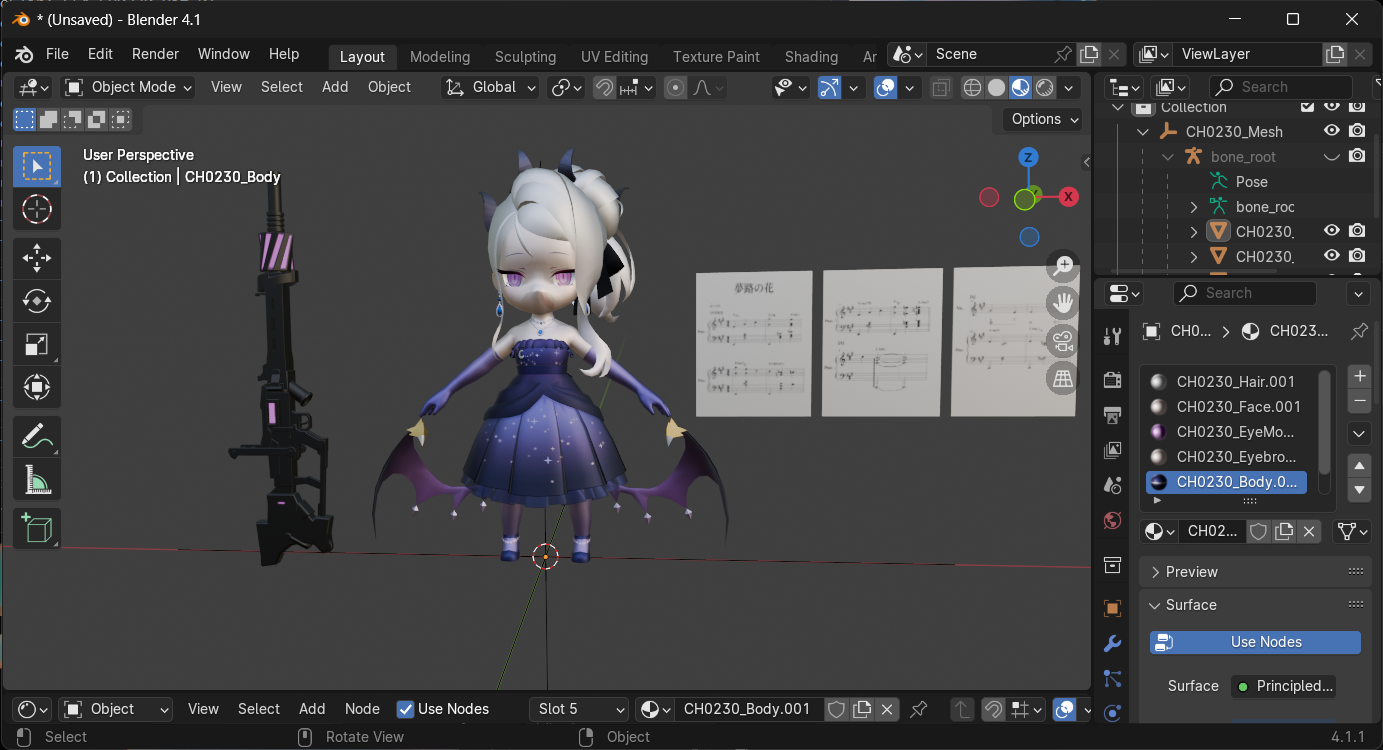Image resolution: width=1383 pixels, height=750 pixels.
Task: Click the blue Z axis gizmo
Action: (1028, 157)
